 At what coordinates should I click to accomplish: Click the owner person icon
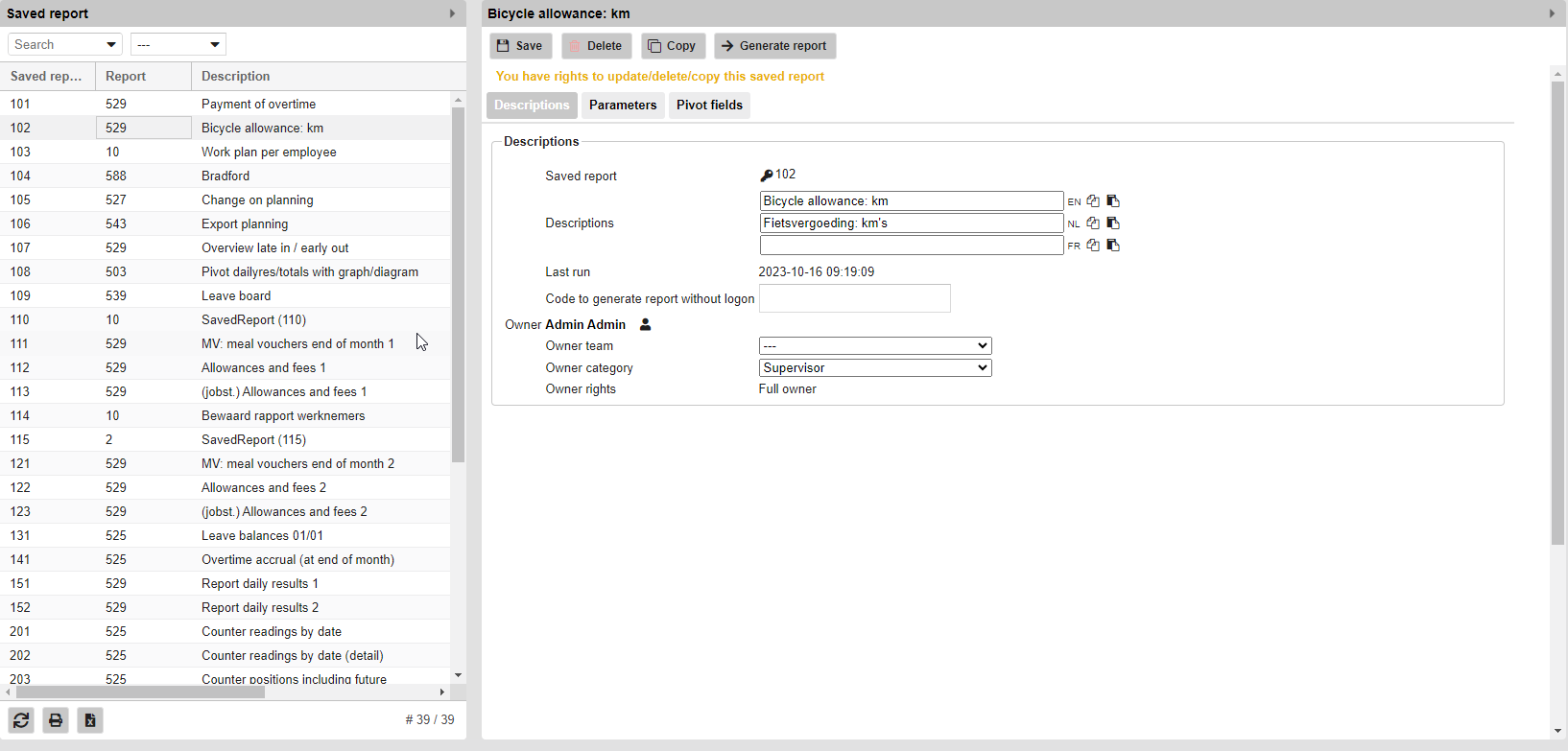point(646,325)
